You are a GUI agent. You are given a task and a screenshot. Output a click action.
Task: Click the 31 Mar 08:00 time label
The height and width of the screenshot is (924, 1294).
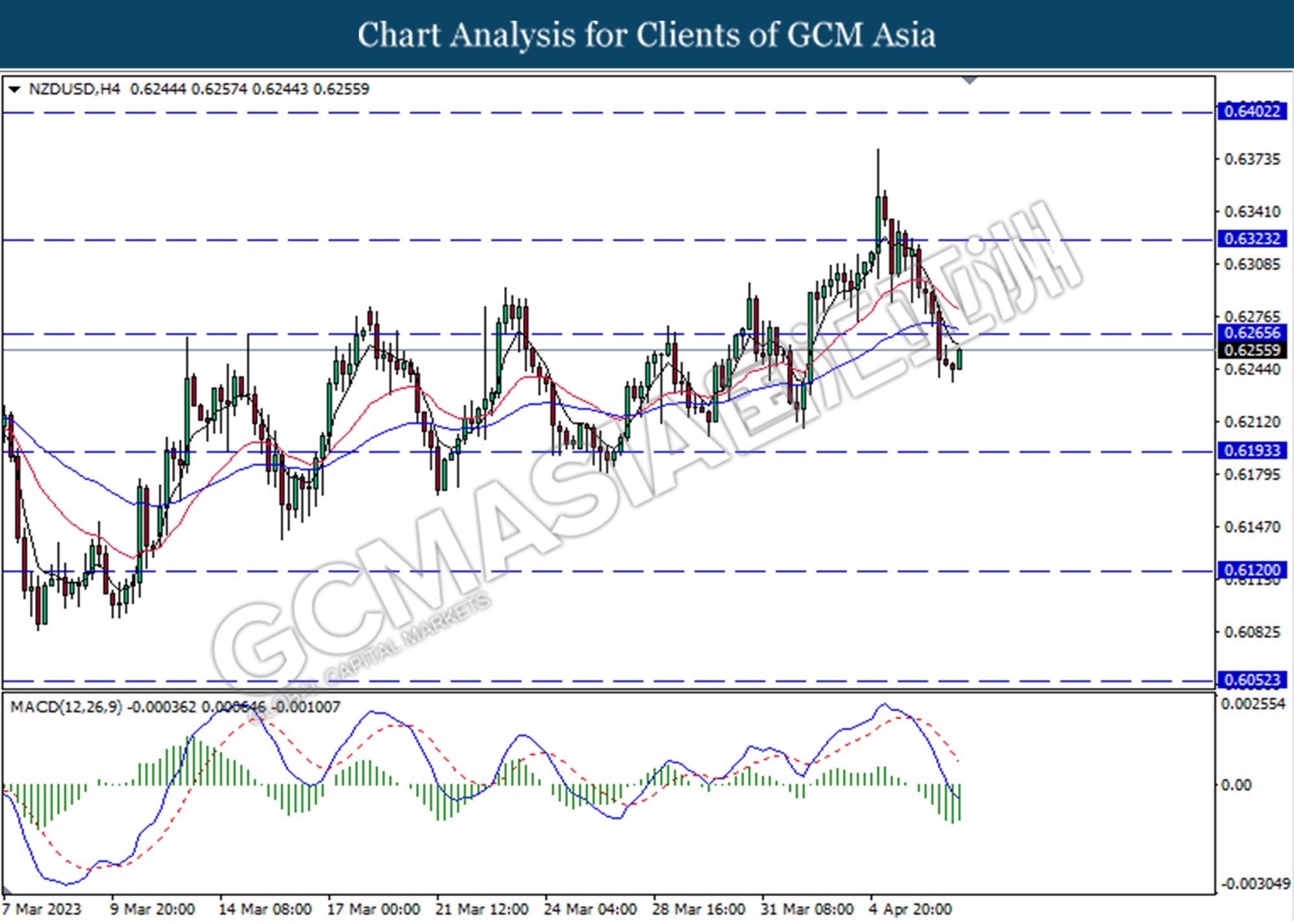point(807,909)
